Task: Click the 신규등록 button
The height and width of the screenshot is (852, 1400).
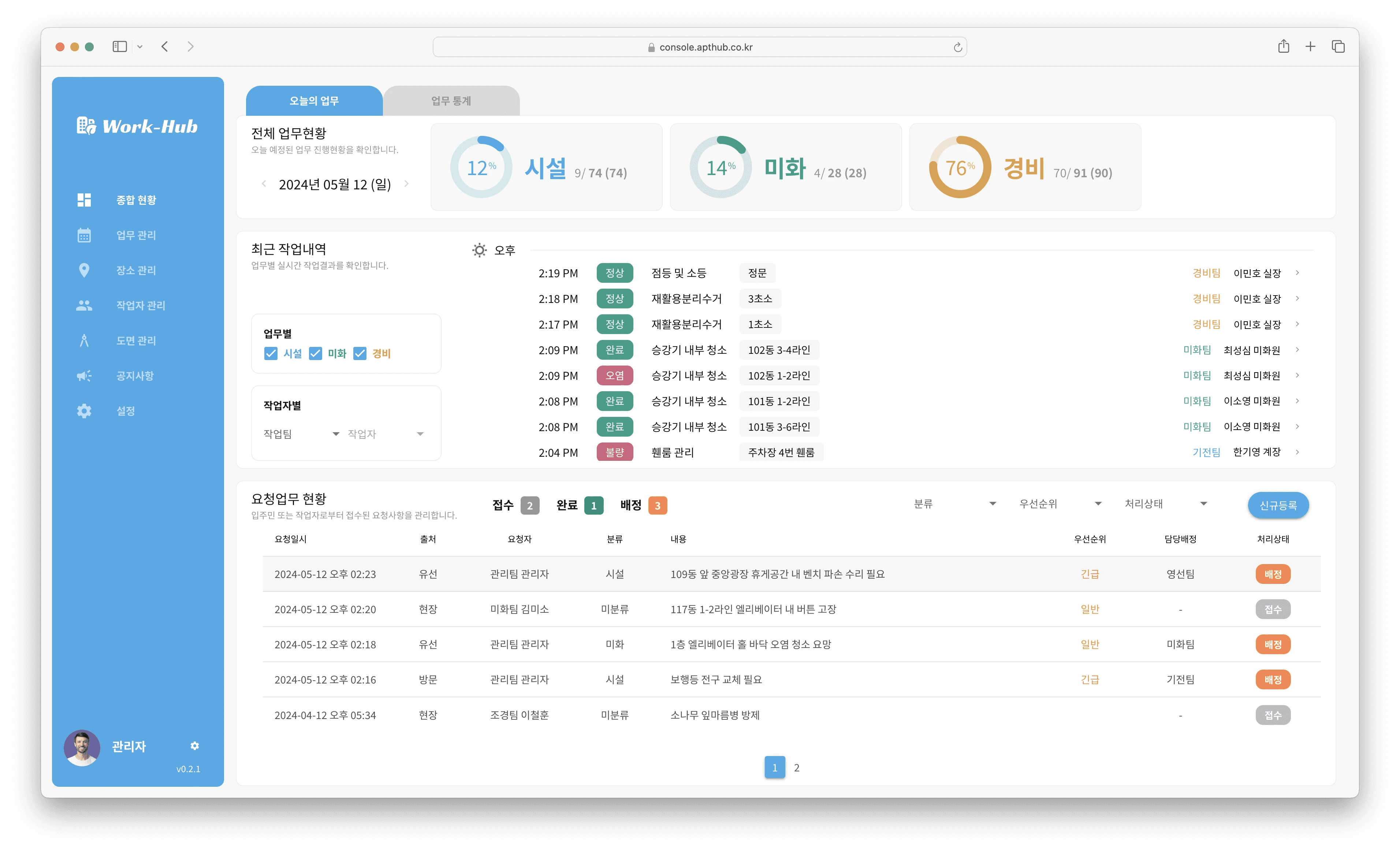Action: point(1278,505)
